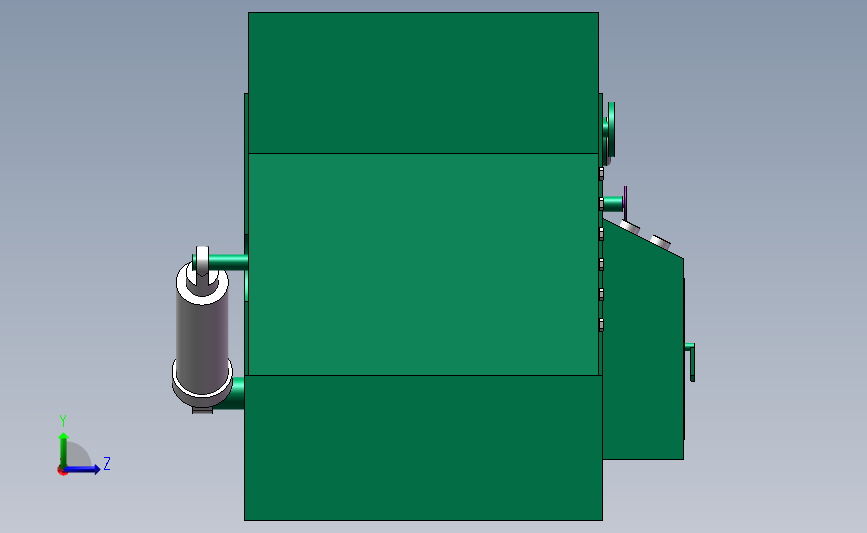Click the red origin ball of the triad

pos(62,471)
